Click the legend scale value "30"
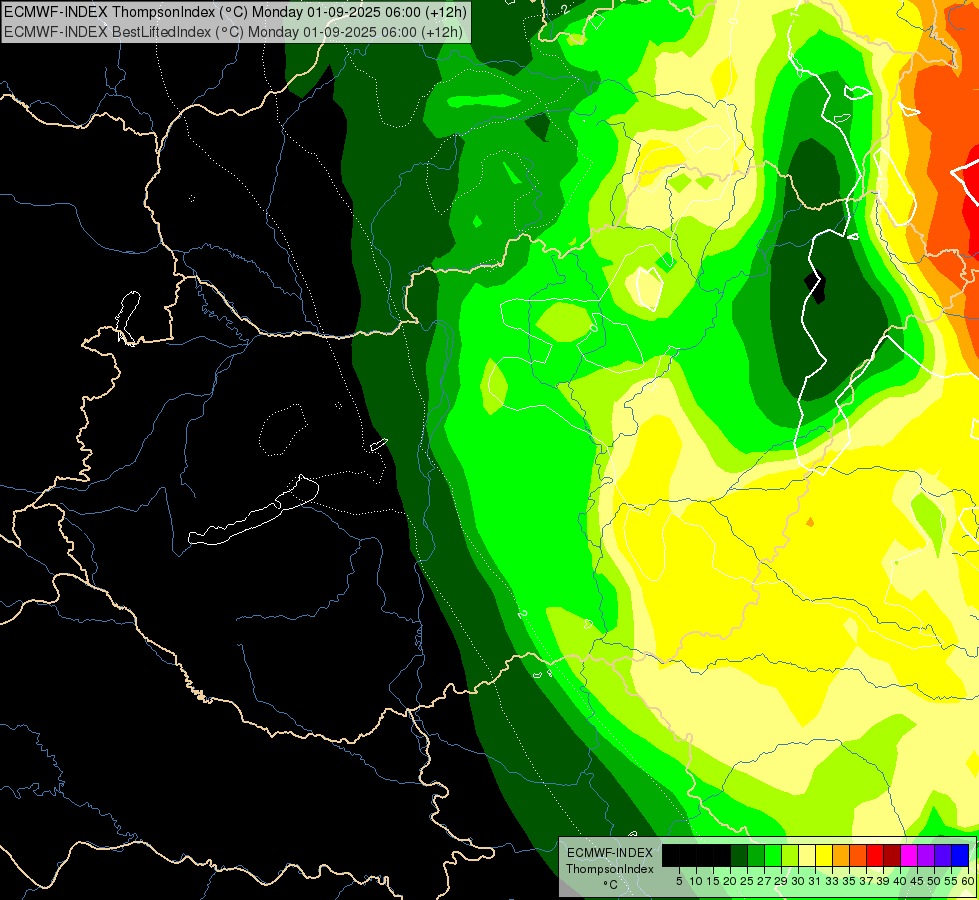Image resolution: width=979 pixels, height=900 pixels. click(x=799, y=881)
